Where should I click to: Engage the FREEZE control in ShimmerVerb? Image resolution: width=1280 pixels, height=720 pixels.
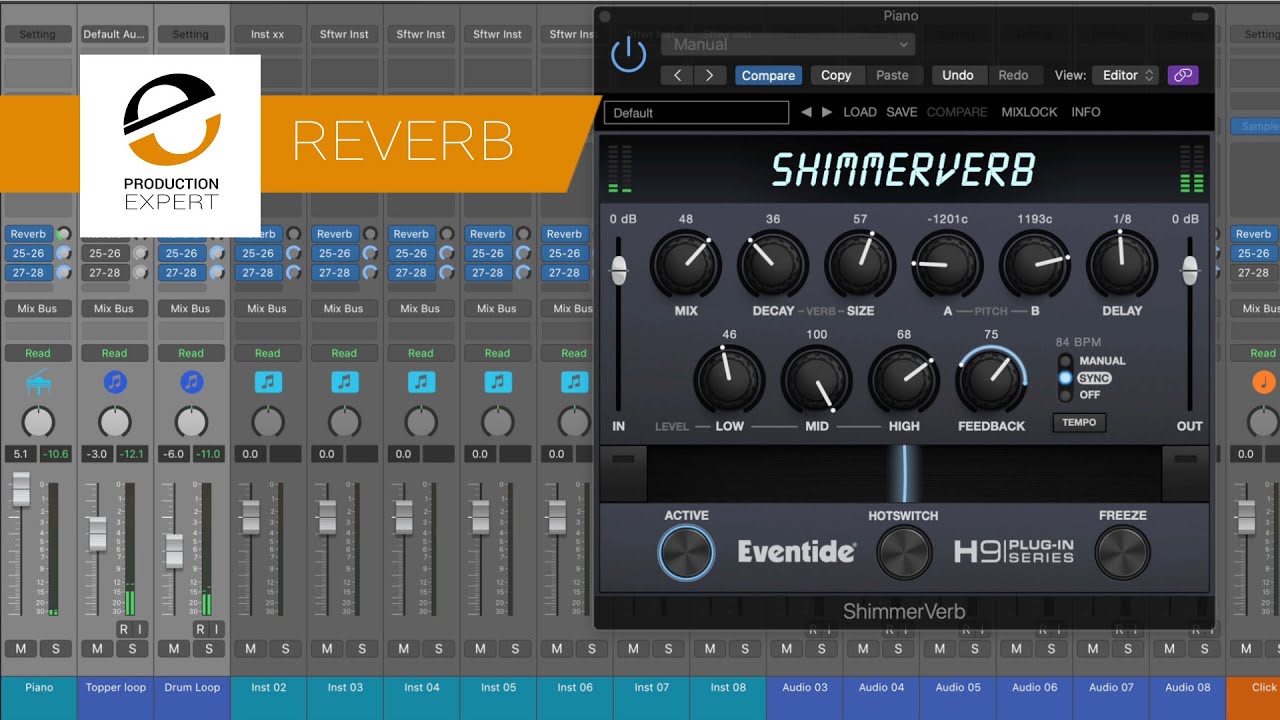1122,551
